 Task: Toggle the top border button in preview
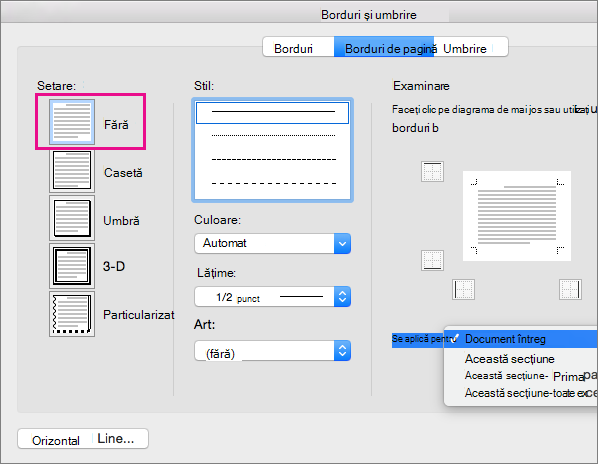coord(432,171)
